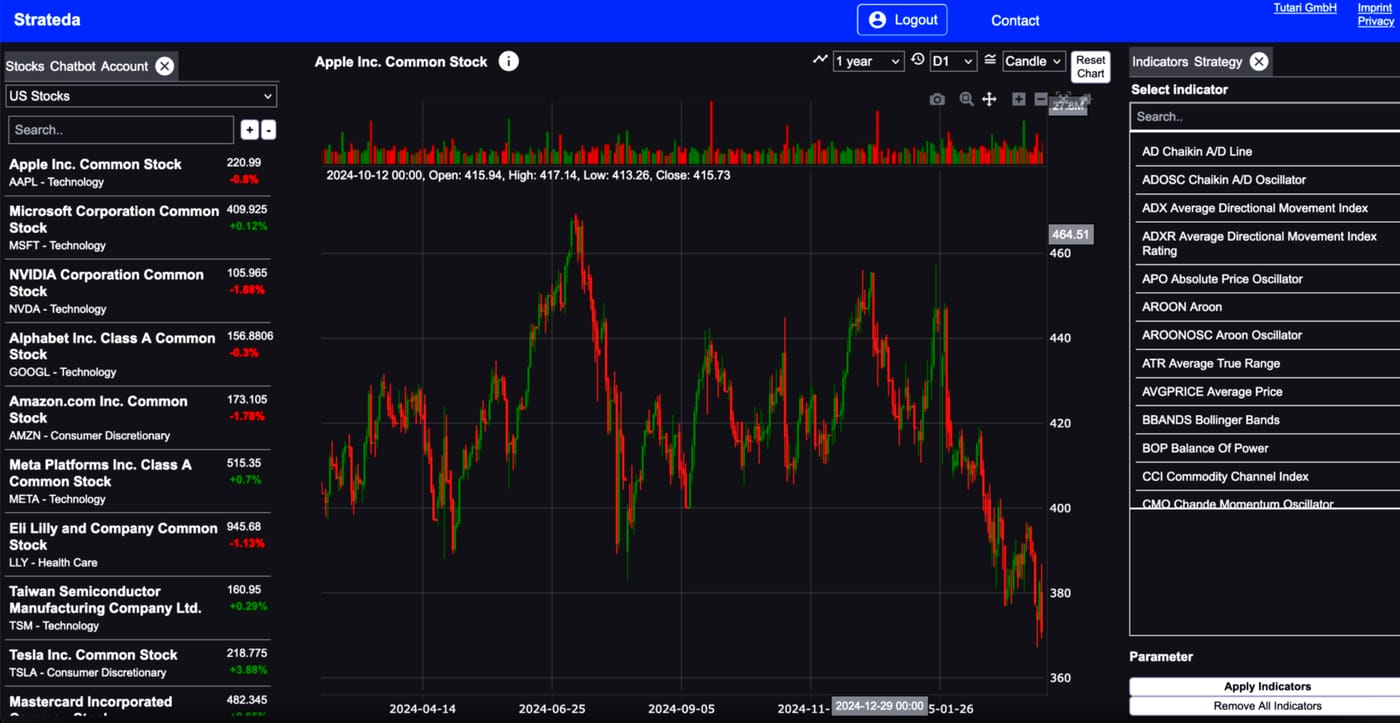
Task: Click the user icon in Logout button
Action: 877,20
